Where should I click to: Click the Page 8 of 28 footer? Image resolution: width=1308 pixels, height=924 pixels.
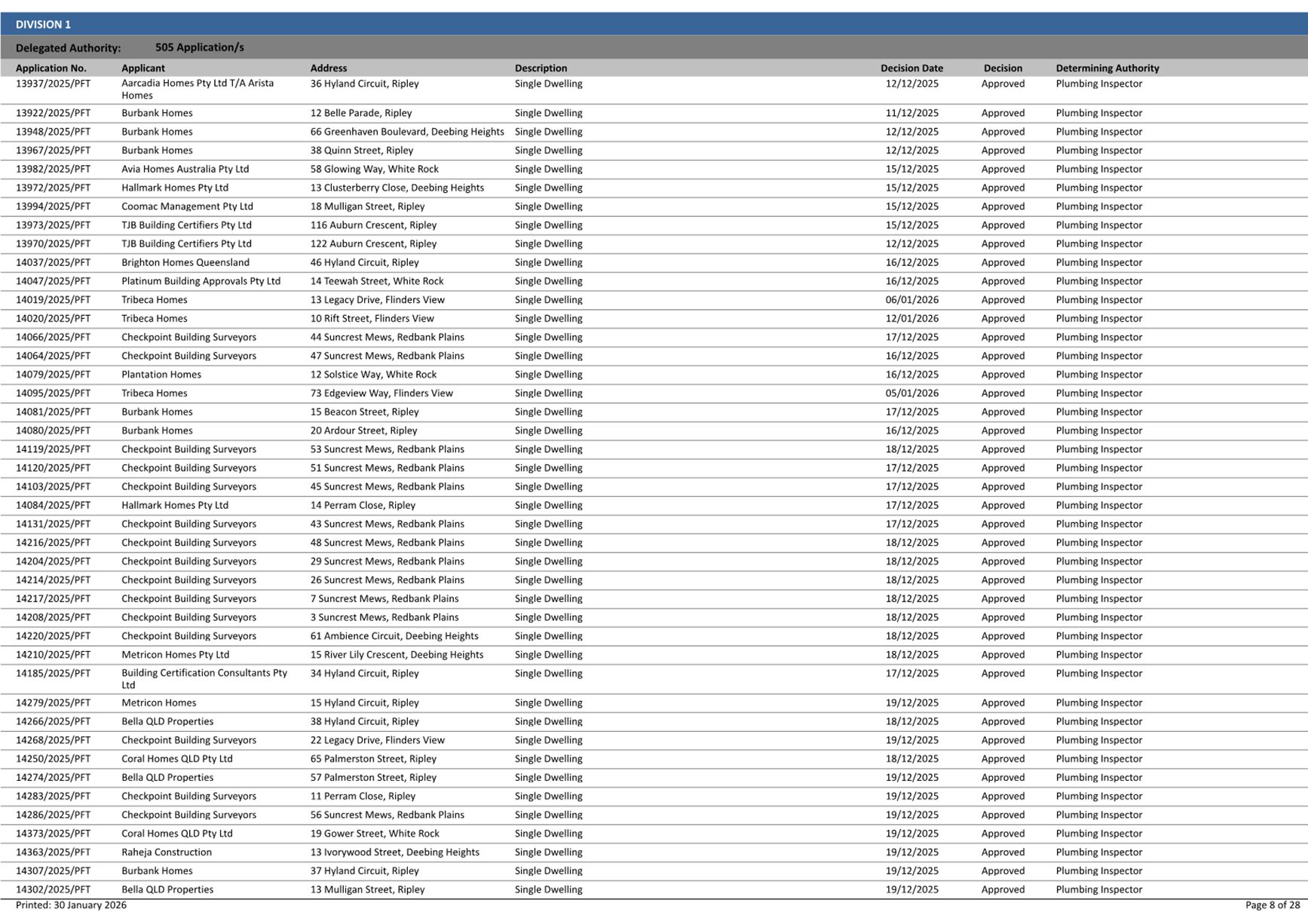(1272, 905)
